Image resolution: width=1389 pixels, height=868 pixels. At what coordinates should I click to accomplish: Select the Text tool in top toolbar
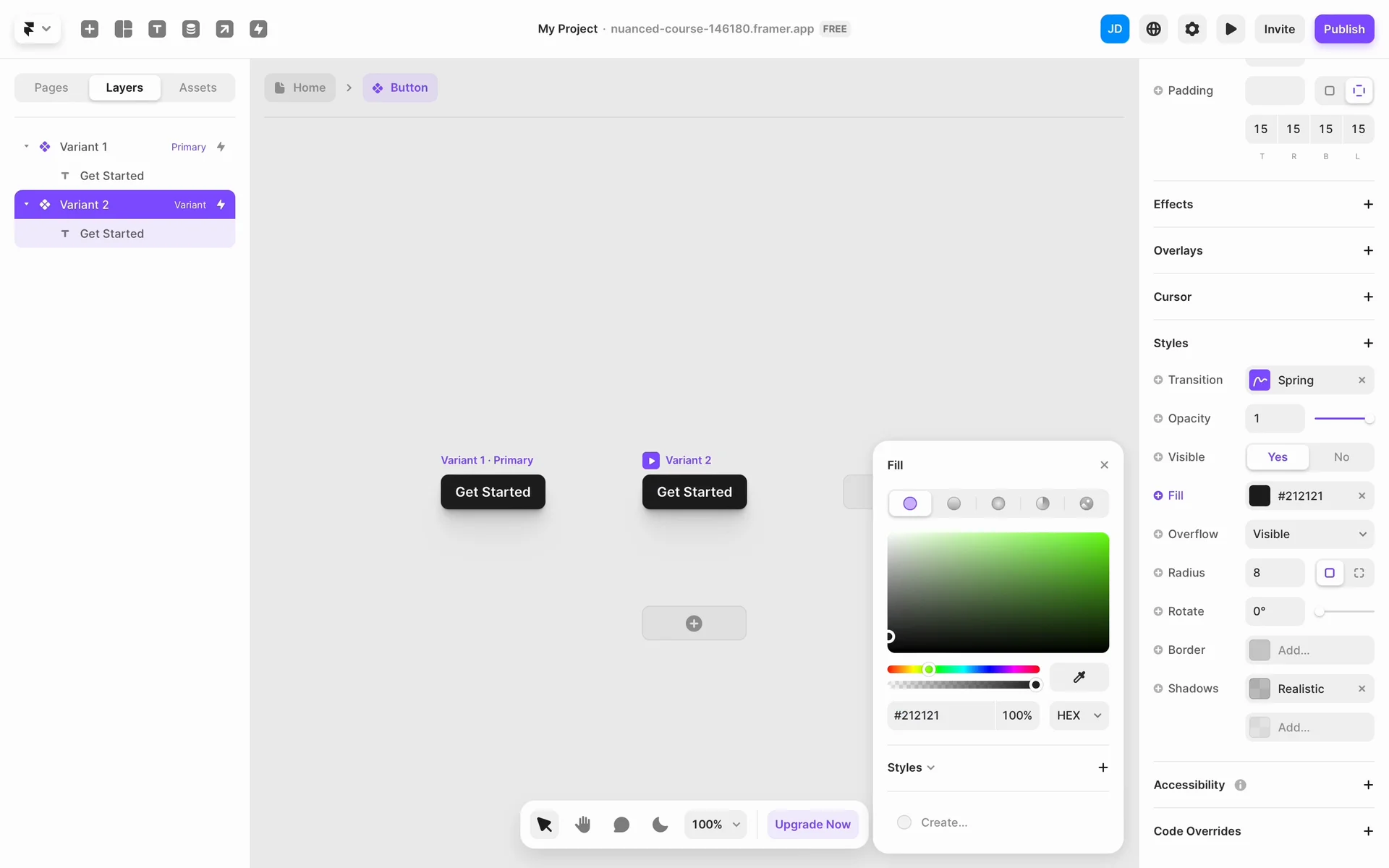point(157,29)
